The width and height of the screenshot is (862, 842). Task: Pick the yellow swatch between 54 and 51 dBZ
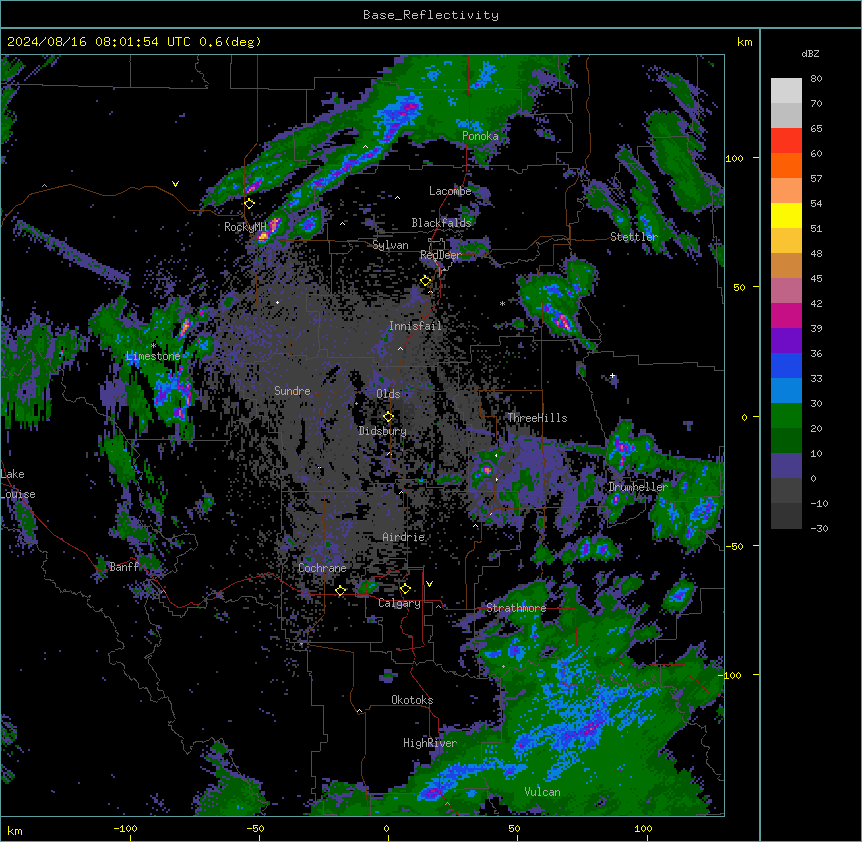click(786, 215)
